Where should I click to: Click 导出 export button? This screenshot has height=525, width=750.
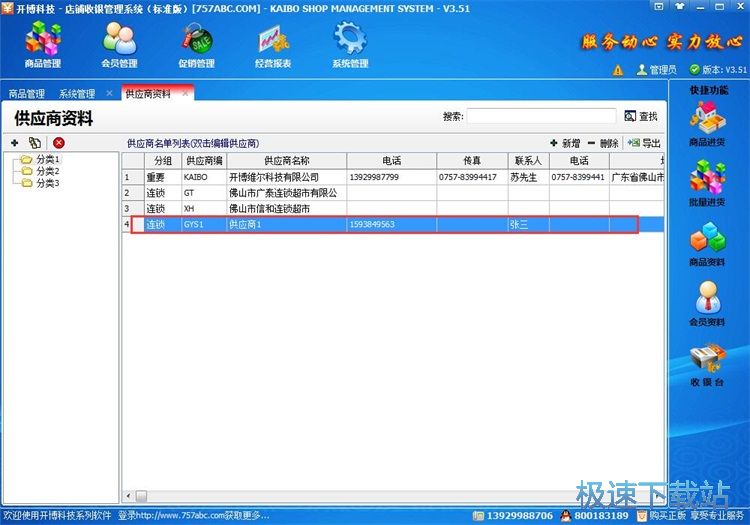click(x=644, y=144)
